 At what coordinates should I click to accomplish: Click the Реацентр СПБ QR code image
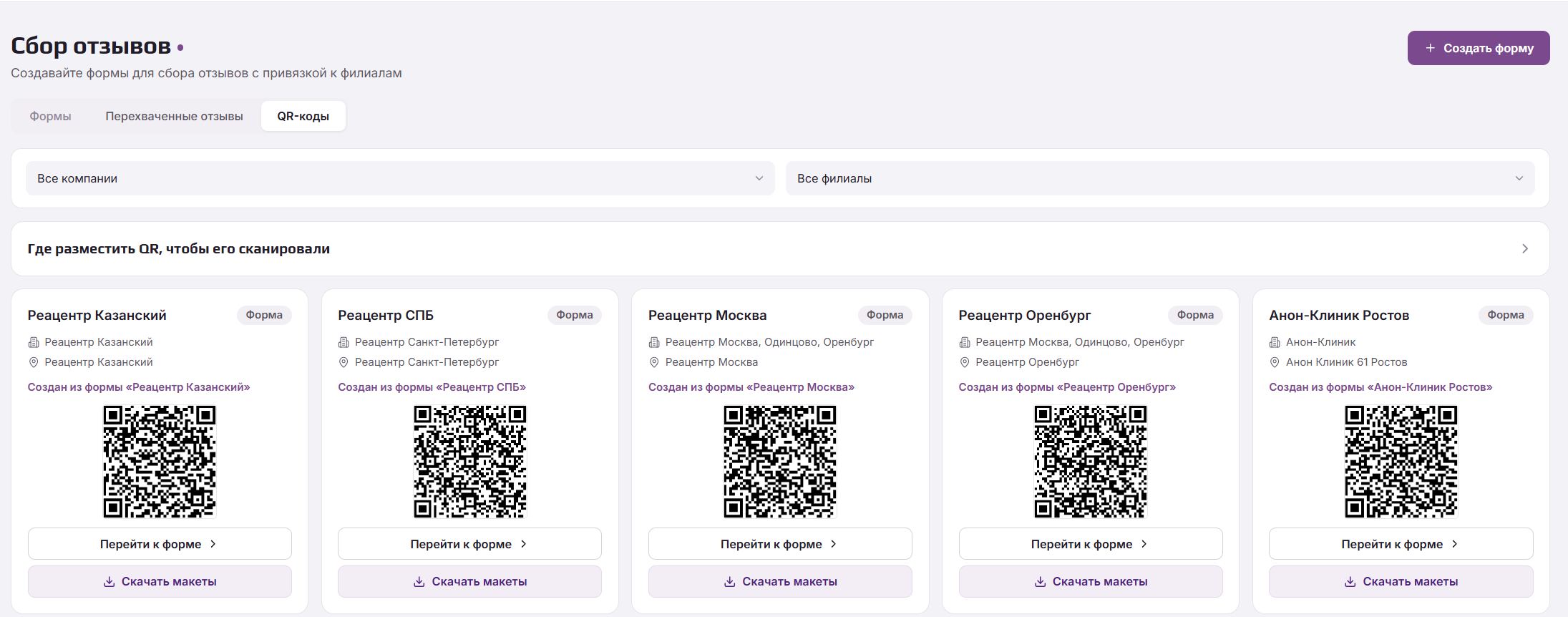[470, 462]
